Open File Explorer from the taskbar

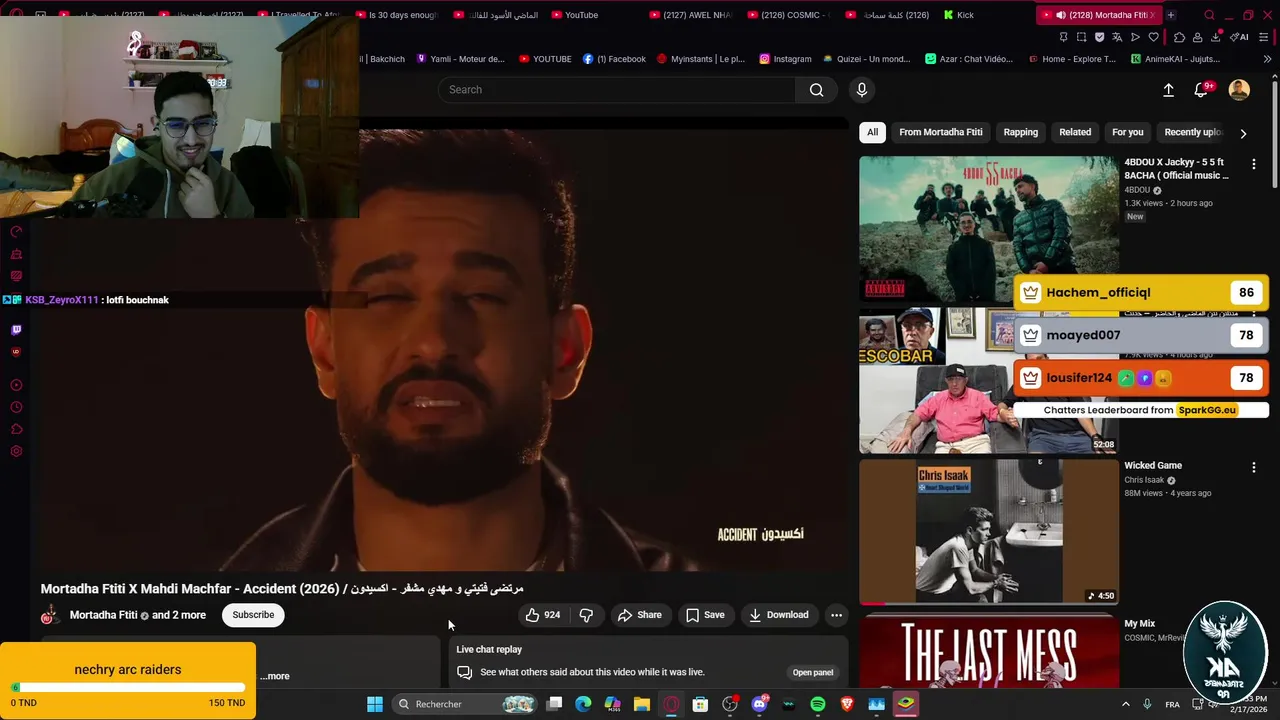tap(642, 704)
